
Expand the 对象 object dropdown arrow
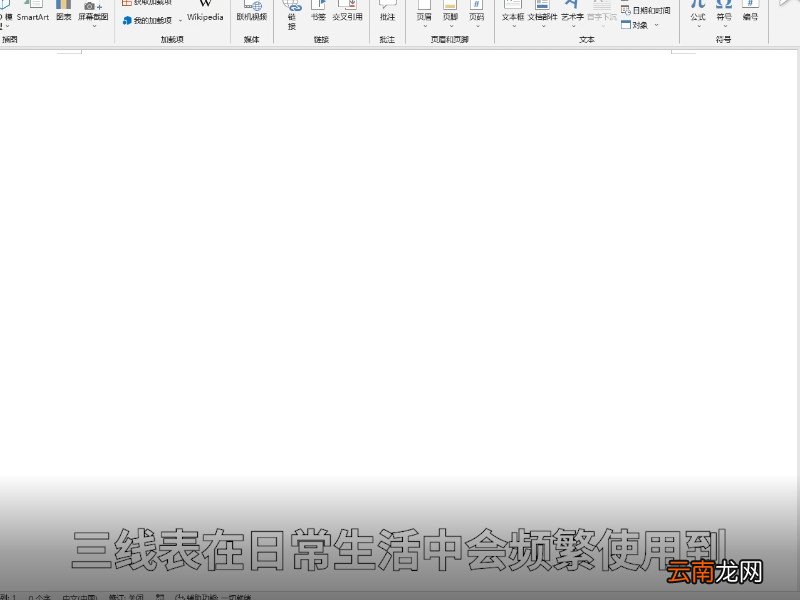(657, 25)
